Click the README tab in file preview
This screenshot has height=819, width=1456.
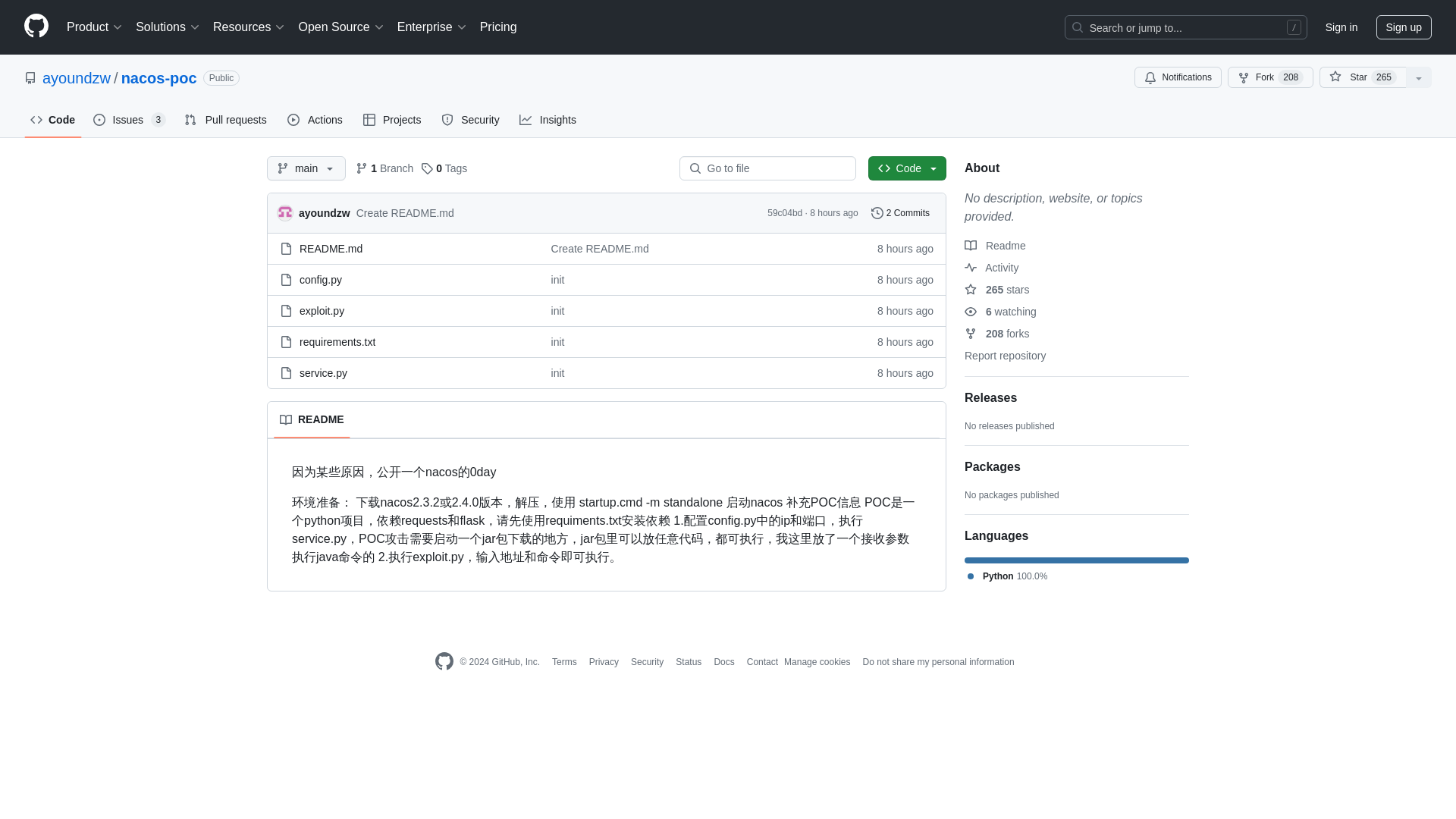click(x=312, y=419)
